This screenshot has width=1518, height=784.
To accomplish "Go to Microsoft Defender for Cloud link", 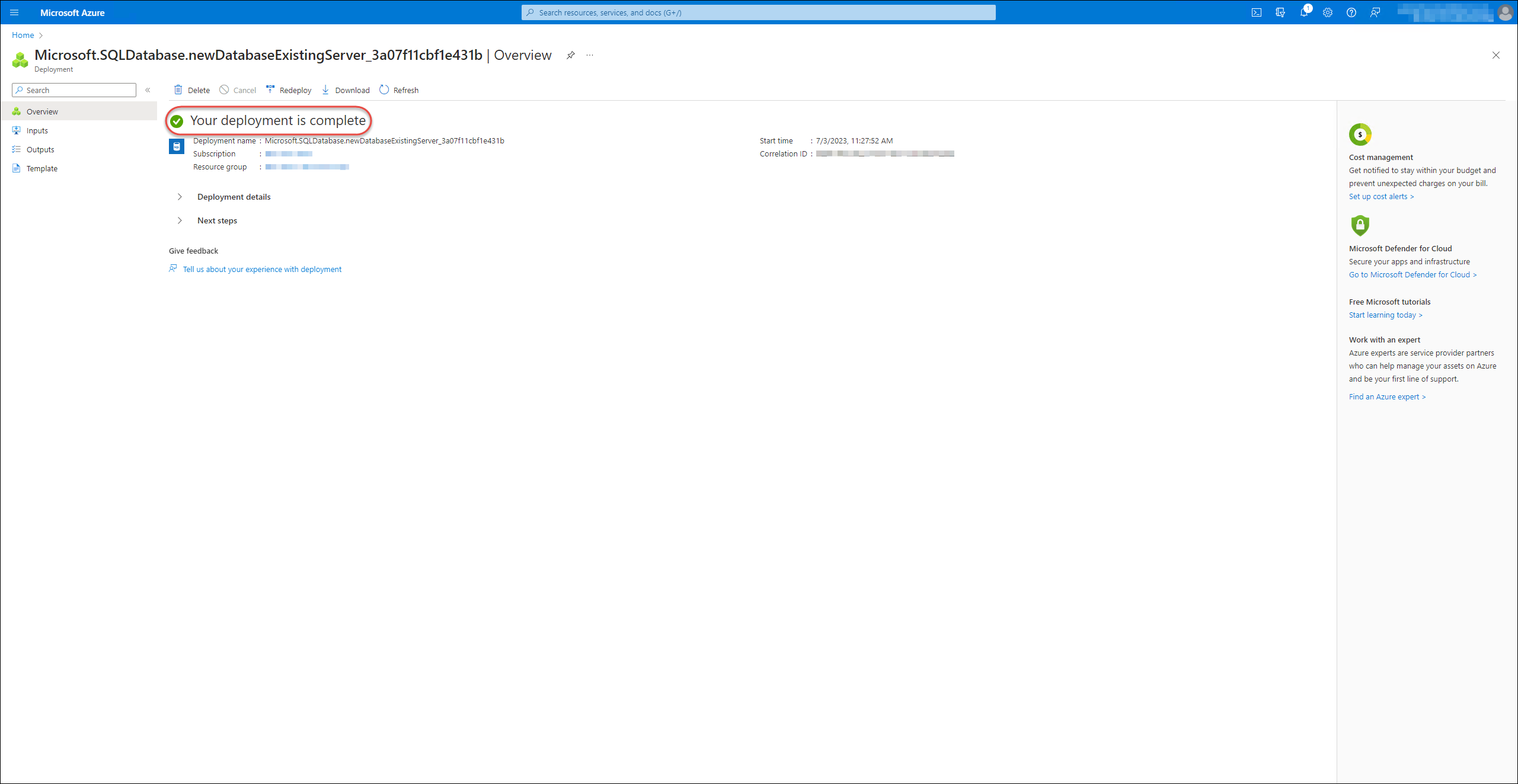I will (x=1412, y=275).
